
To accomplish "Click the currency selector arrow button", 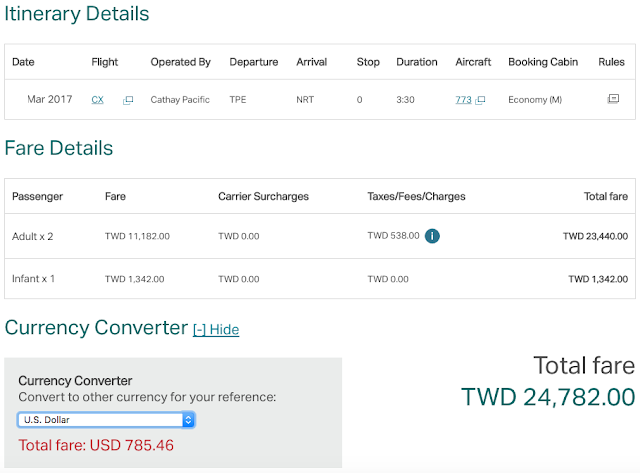I will pyautogui.click(x=188, y=420).
